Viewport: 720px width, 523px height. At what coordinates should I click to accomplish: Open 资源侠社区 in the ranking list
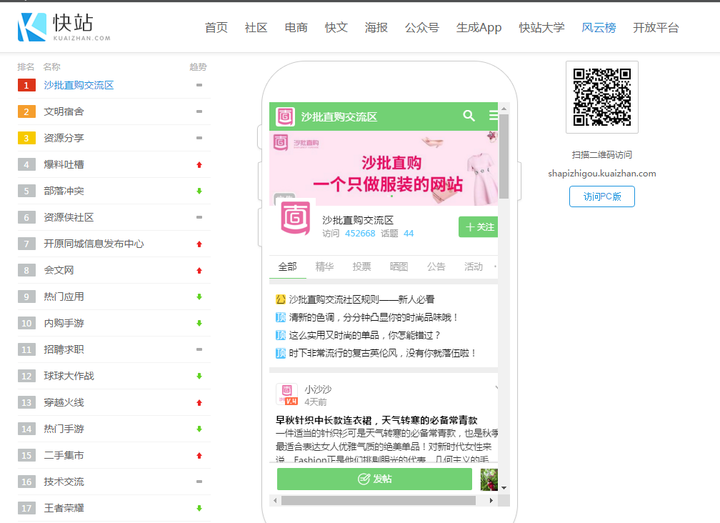(x=69, y=217)
